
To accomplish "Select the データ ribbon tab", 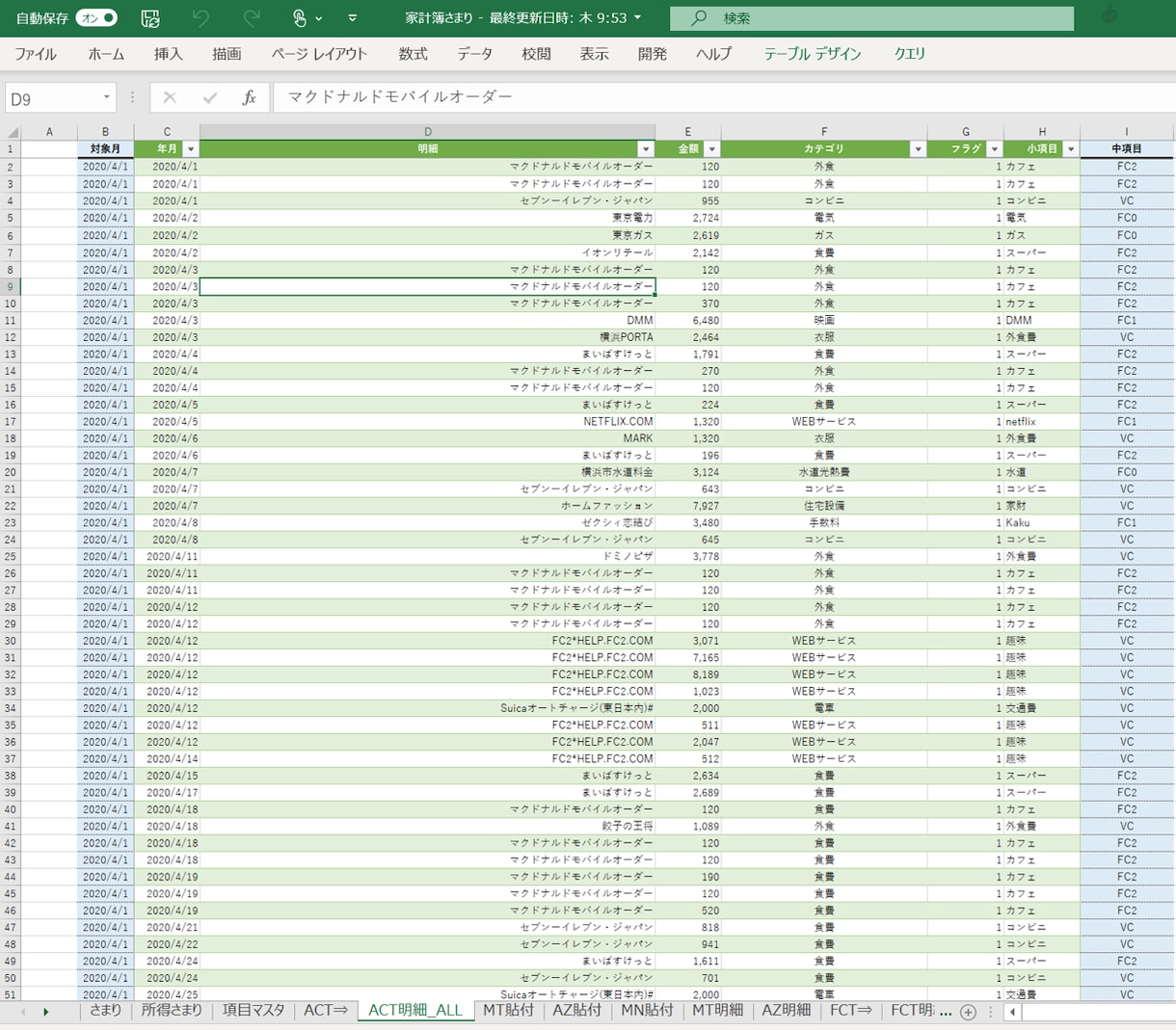I will [x=475, y=54].
